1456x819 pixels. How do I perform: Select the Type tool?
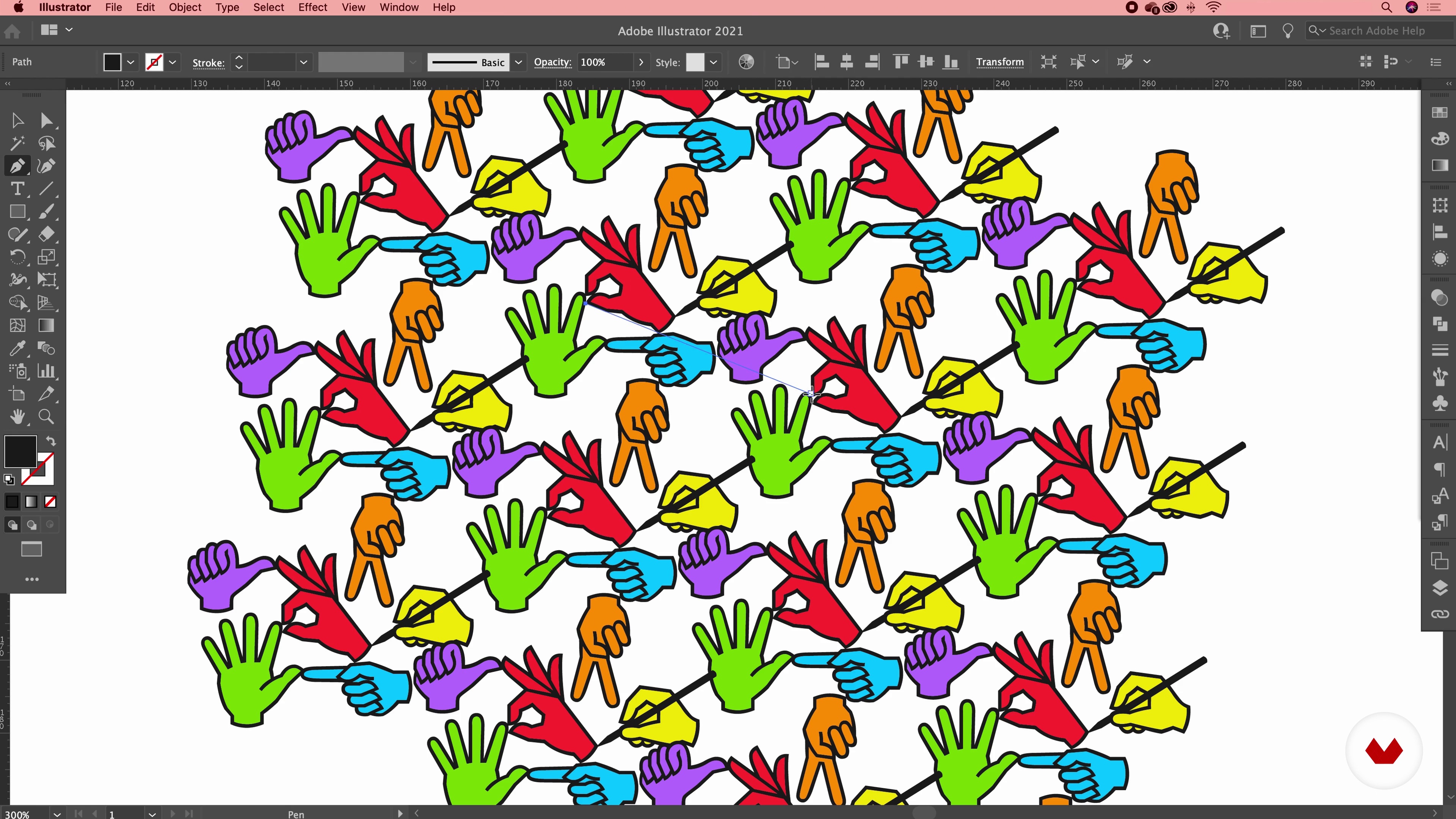coord(17,189)
